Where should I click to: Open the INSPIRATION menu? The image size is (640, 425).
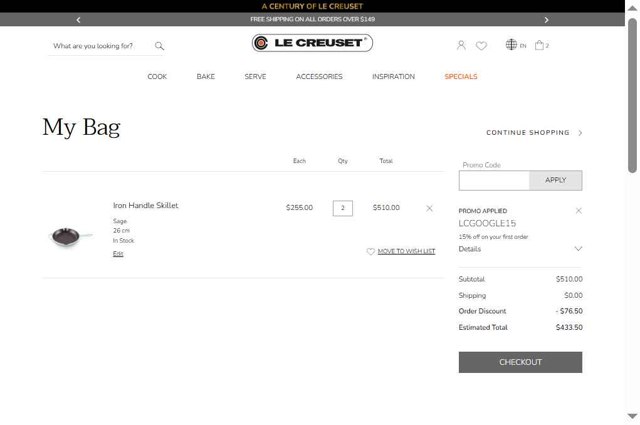pos(393,76)
